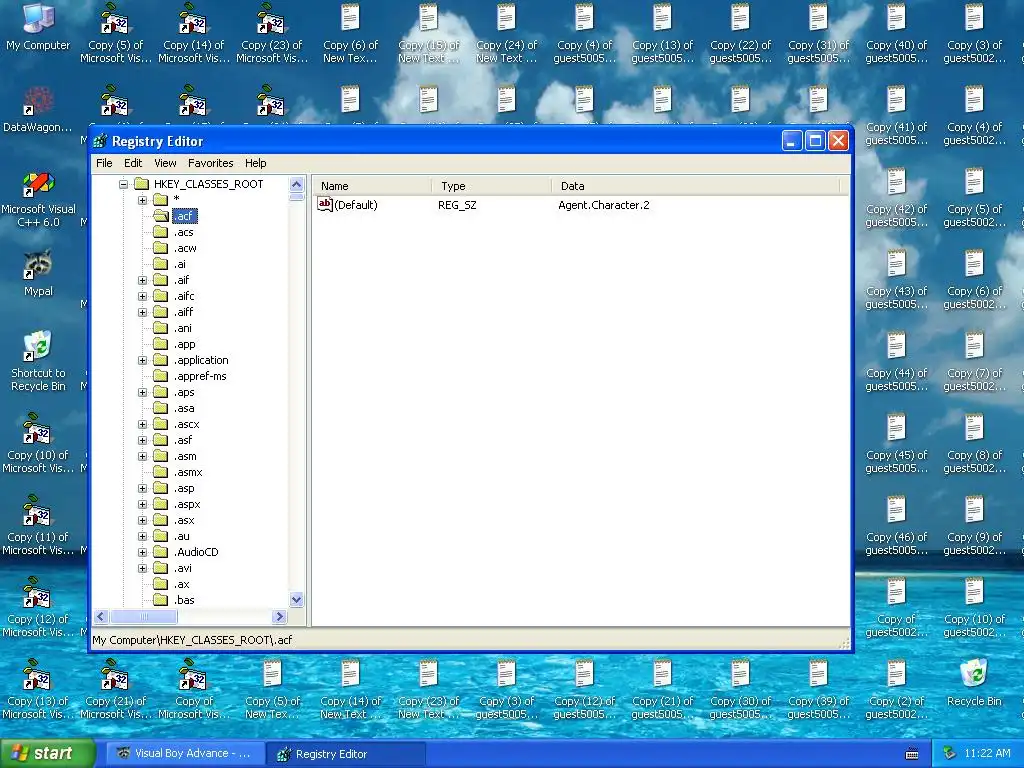Select the .appref-ms key
Image resolution: width=1024 pixels, height=768 pixels.
(200, 376)
